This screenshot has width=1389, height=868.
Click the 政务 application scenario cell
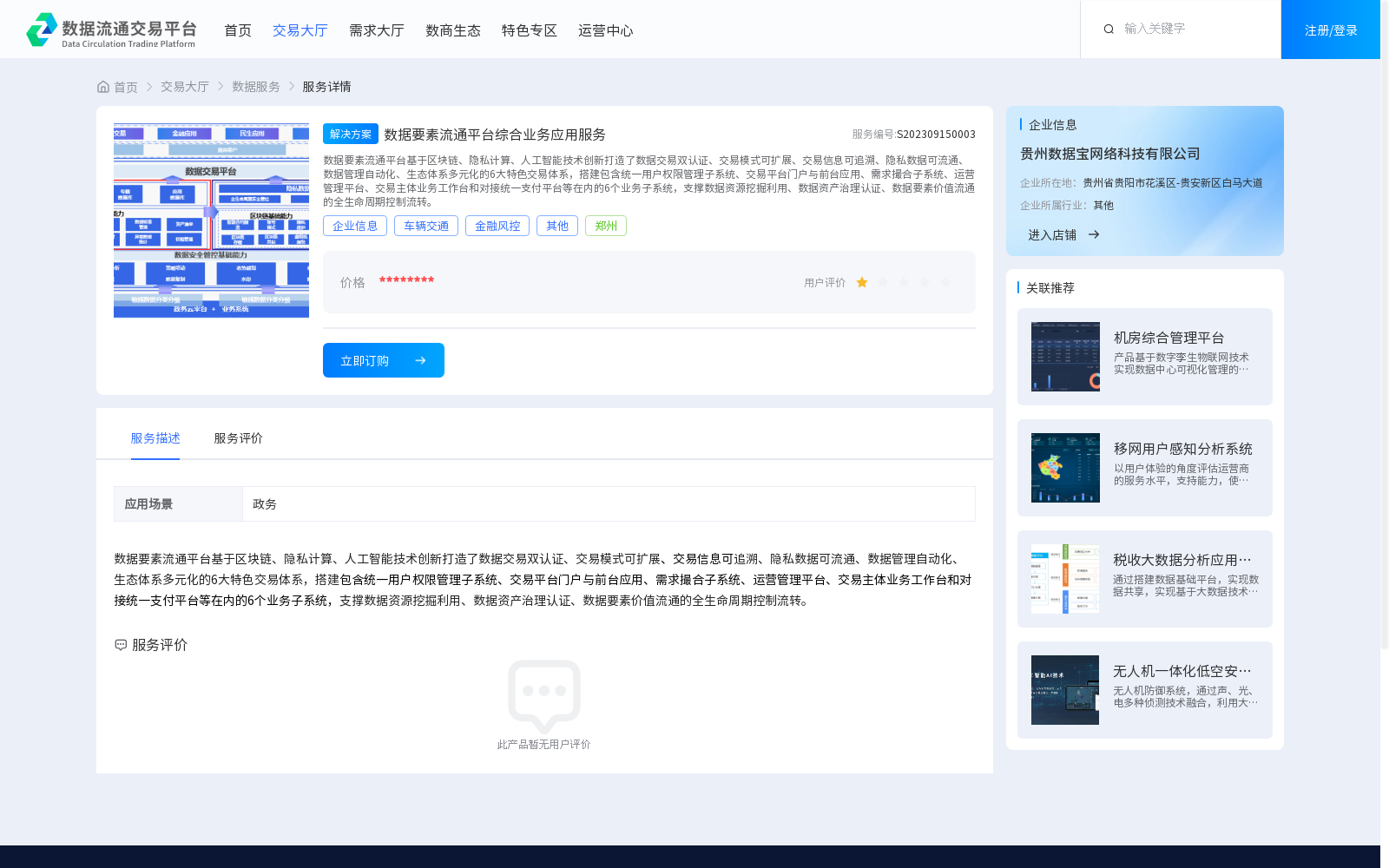click(x=609, y=503)
